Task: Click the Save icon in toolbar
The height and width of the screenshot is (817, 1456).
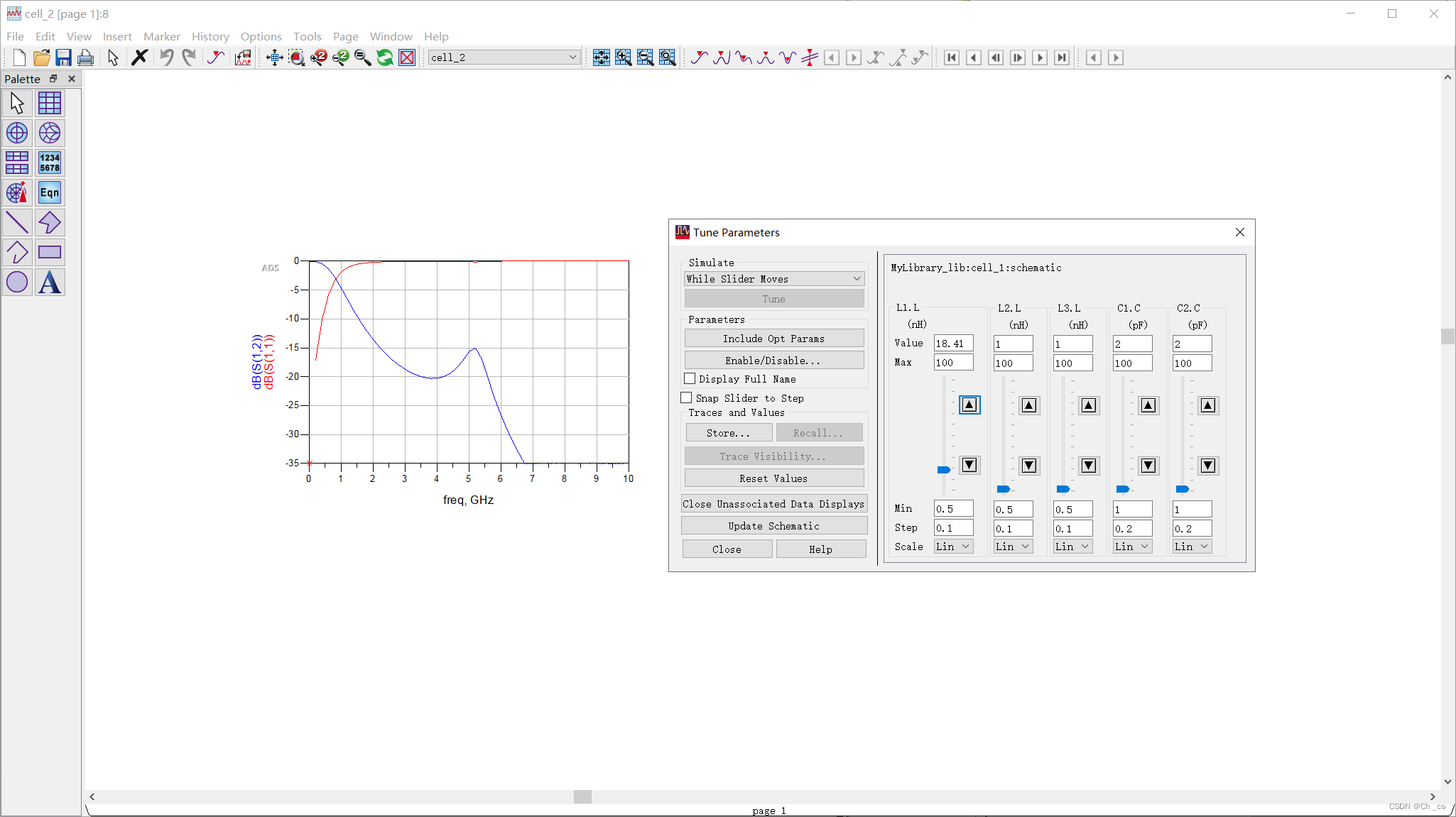Action: pyautogui.click(x=64, y=57)
